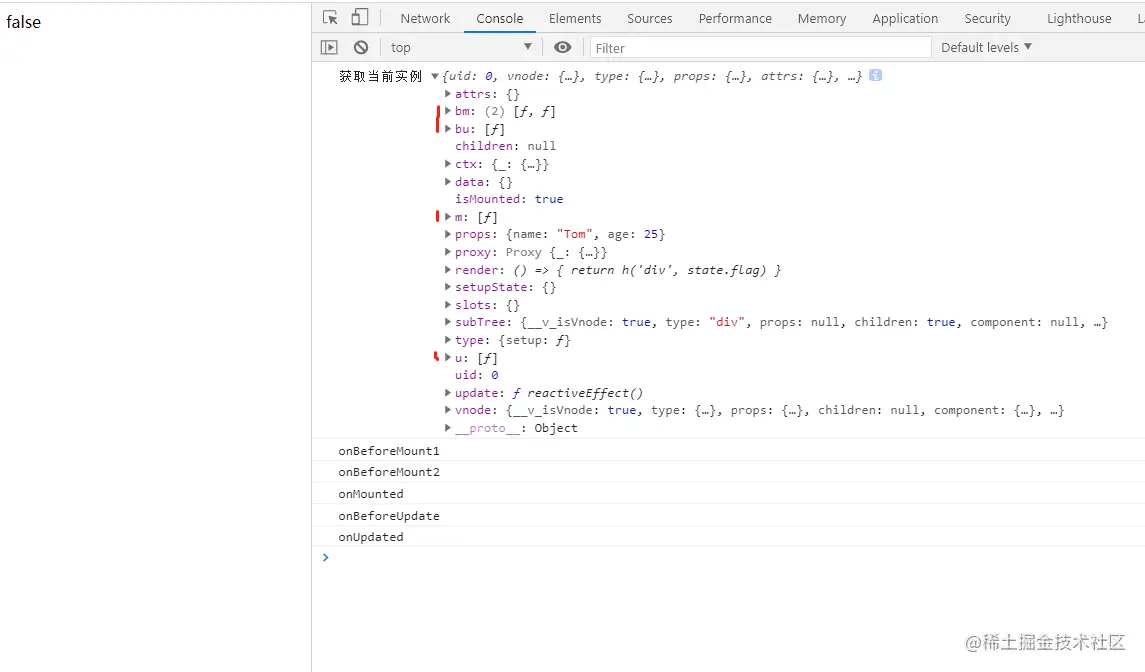
Task: Switch to the Performance tab
Action: pos(735,18)
